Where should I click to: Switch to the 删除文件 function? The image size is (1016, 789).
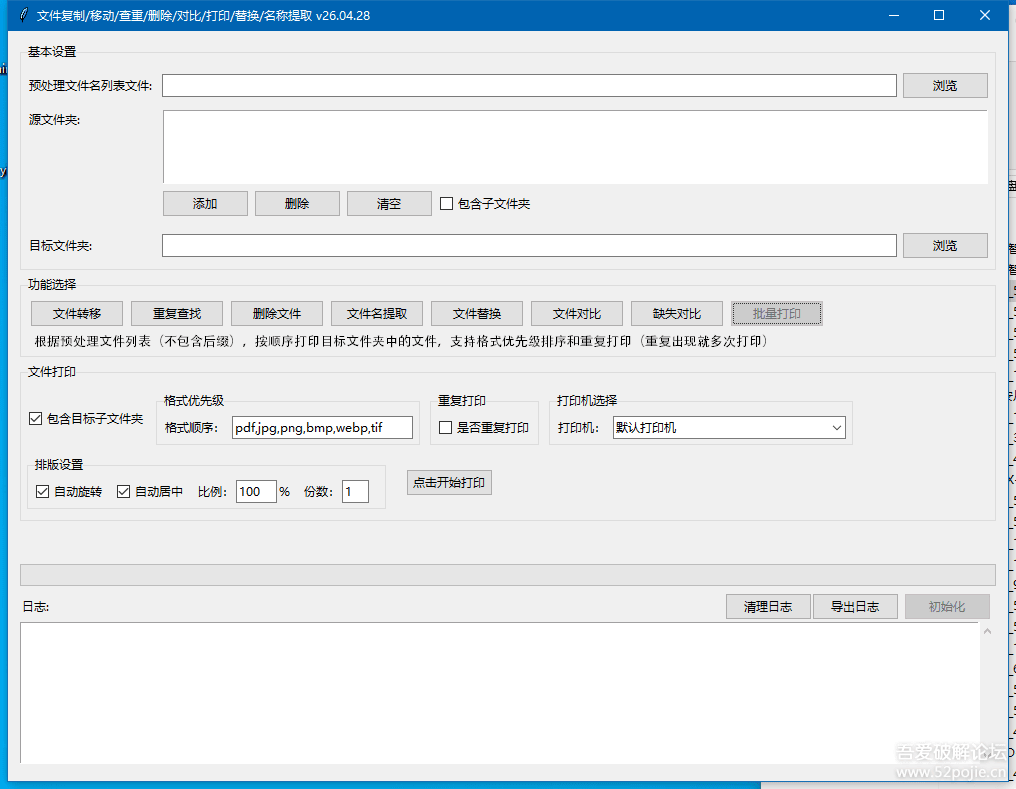[x=277, y=314]
